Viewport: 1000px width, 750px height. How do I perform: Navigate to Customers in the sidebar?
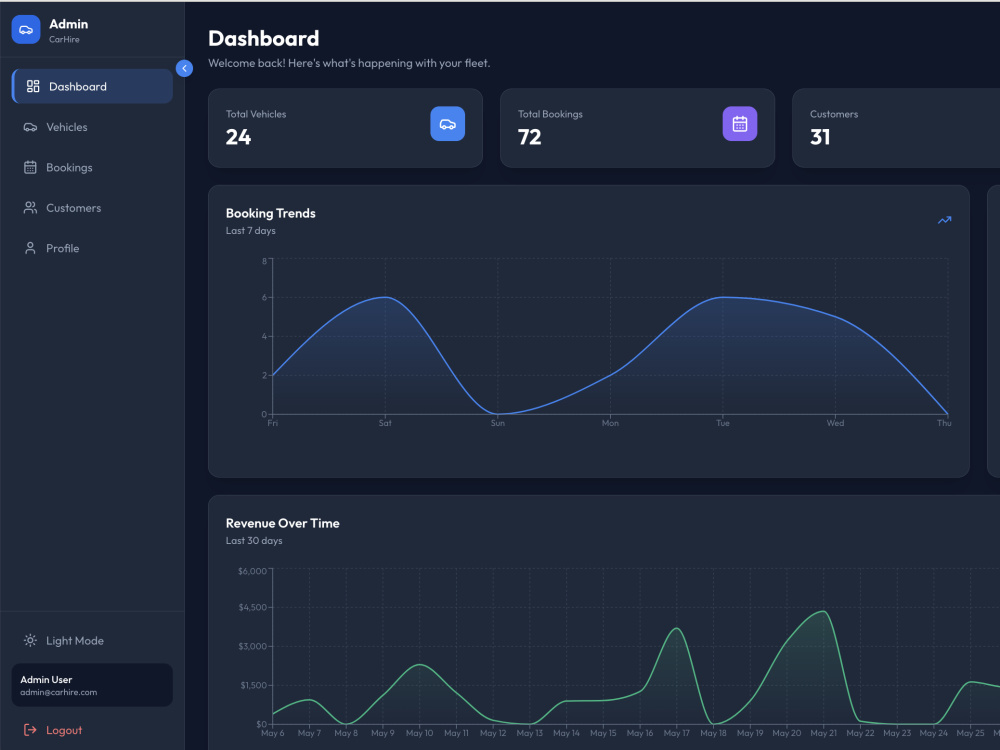92,208
